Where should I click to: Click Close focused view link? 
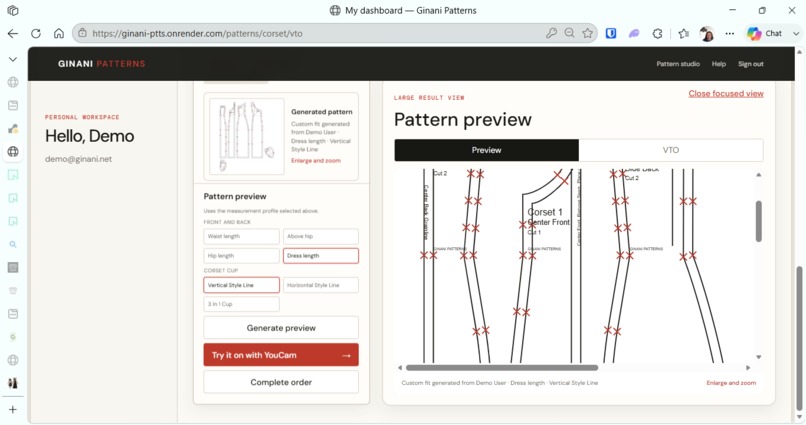coord(726,94)
